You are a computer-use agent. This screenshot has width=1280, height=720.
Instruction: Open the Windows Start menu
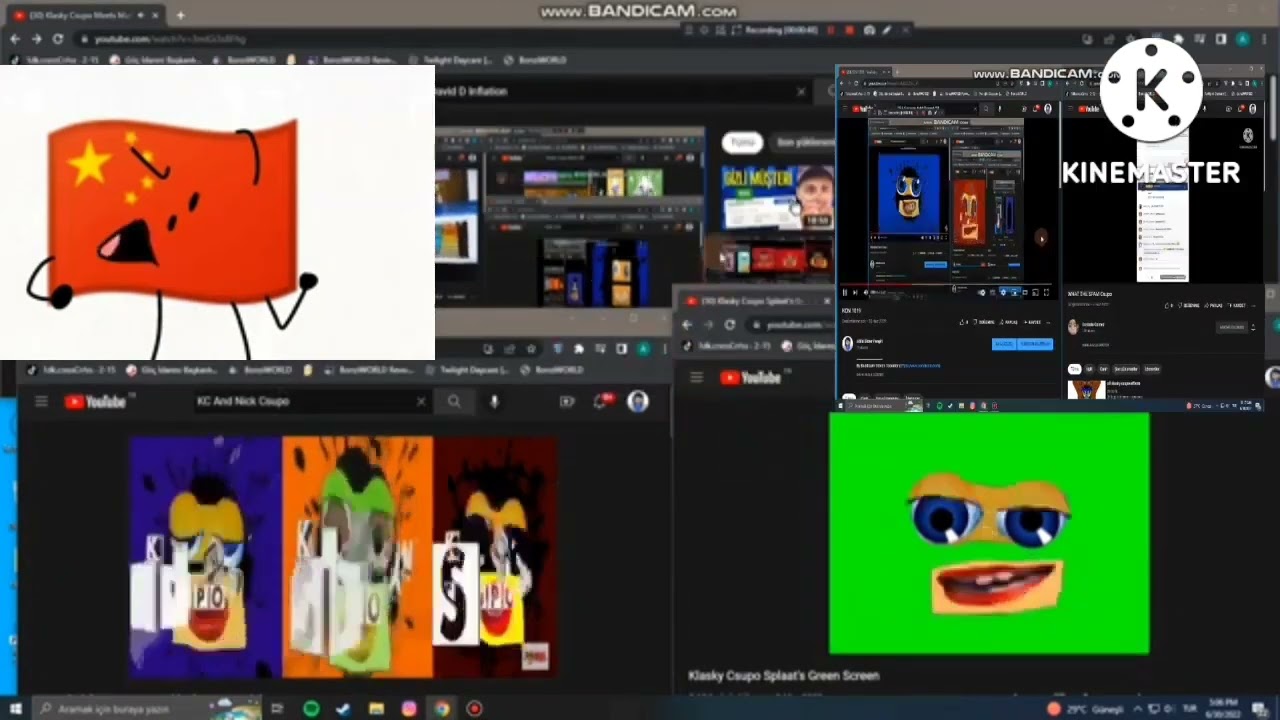pos(15,708)
